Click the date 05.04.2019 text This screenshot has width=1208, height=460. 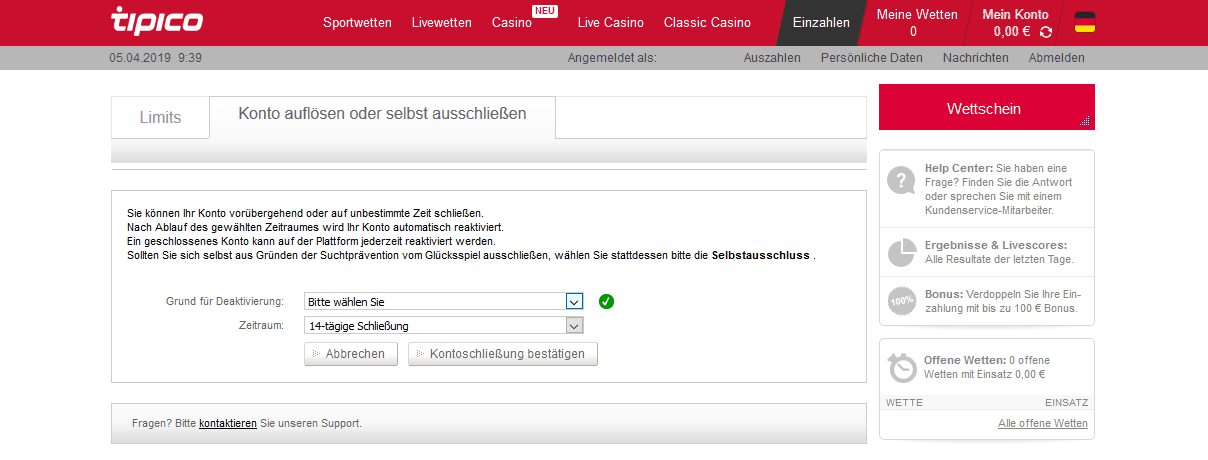pyautogui.click(x=139, y=58)
